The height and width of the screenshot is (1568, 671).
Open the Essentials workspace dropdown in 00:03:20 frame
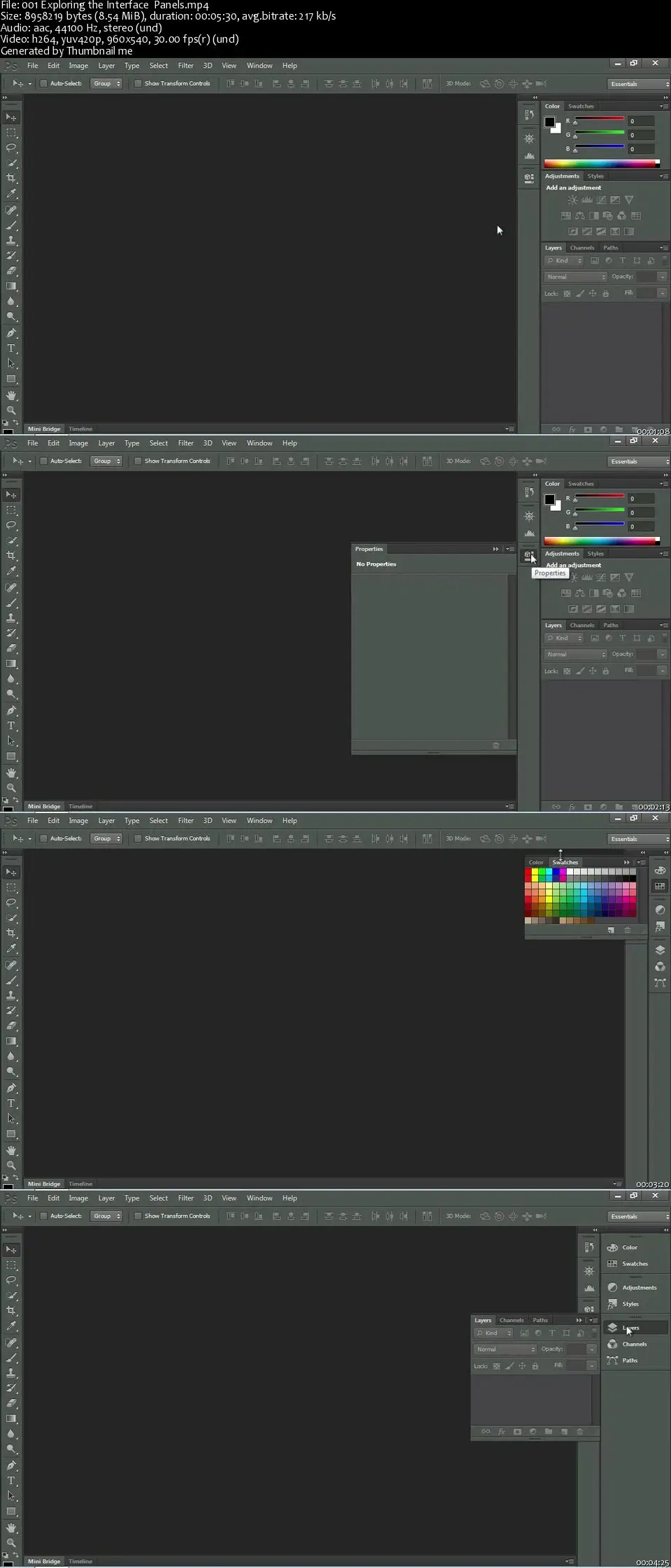639,839
